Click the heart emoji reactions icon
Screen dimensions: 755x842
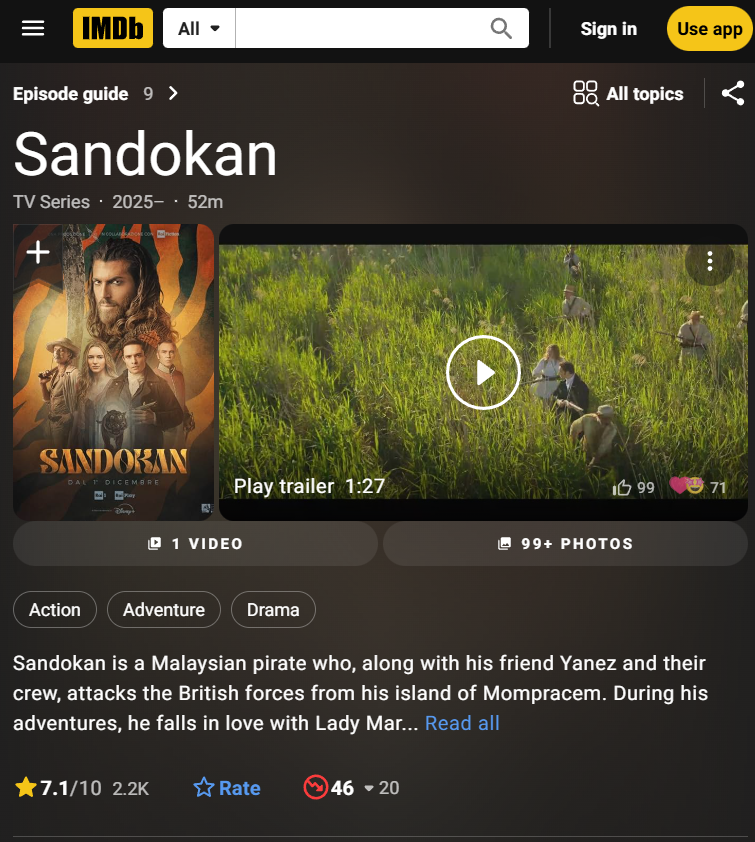(x=686, y=485)
